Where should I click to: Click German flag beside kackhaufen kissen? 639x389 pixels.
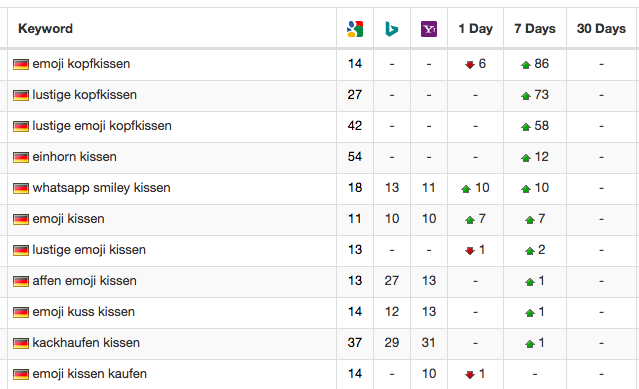pyautogui.click(x=21, y=343)
